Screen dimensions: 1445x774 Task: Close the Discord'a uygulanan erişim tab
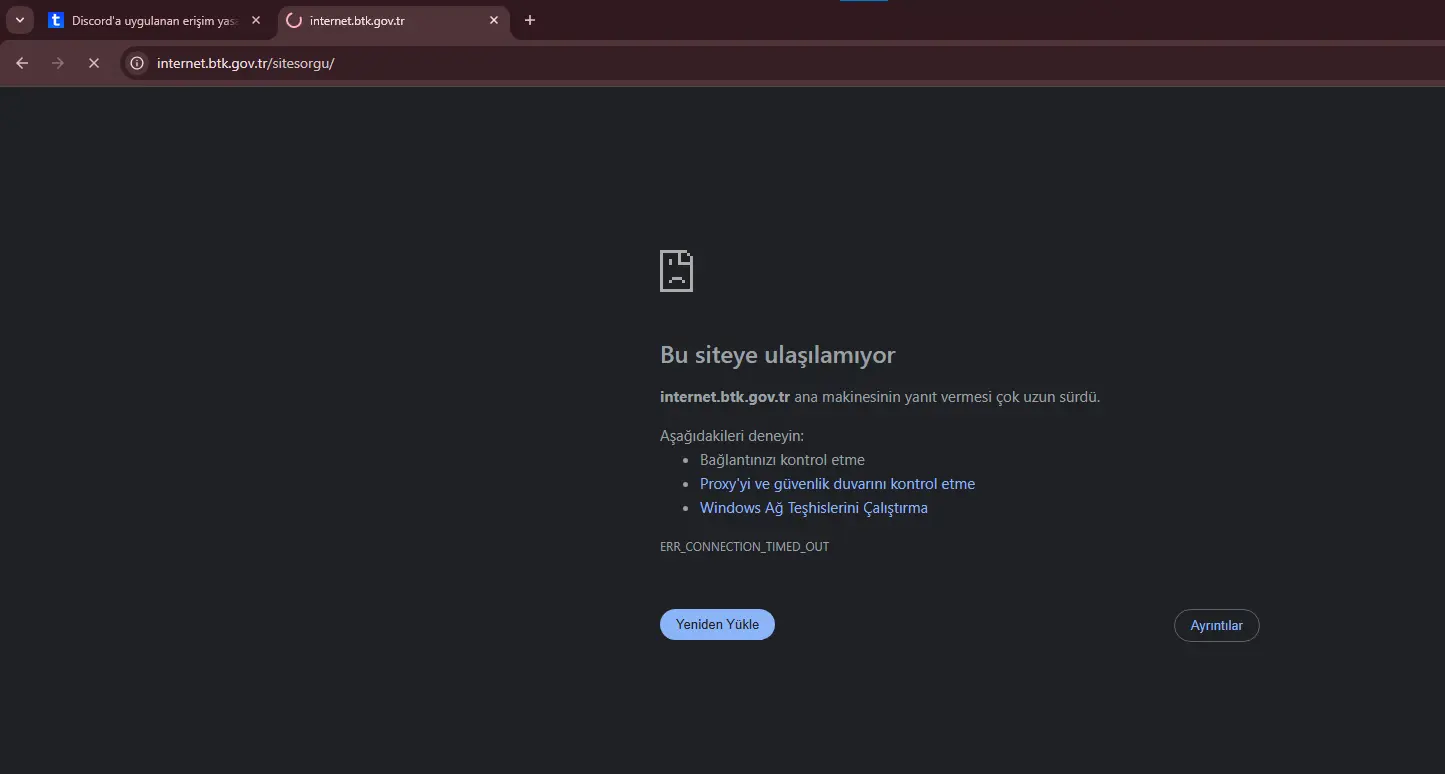[x=256, y=20]
